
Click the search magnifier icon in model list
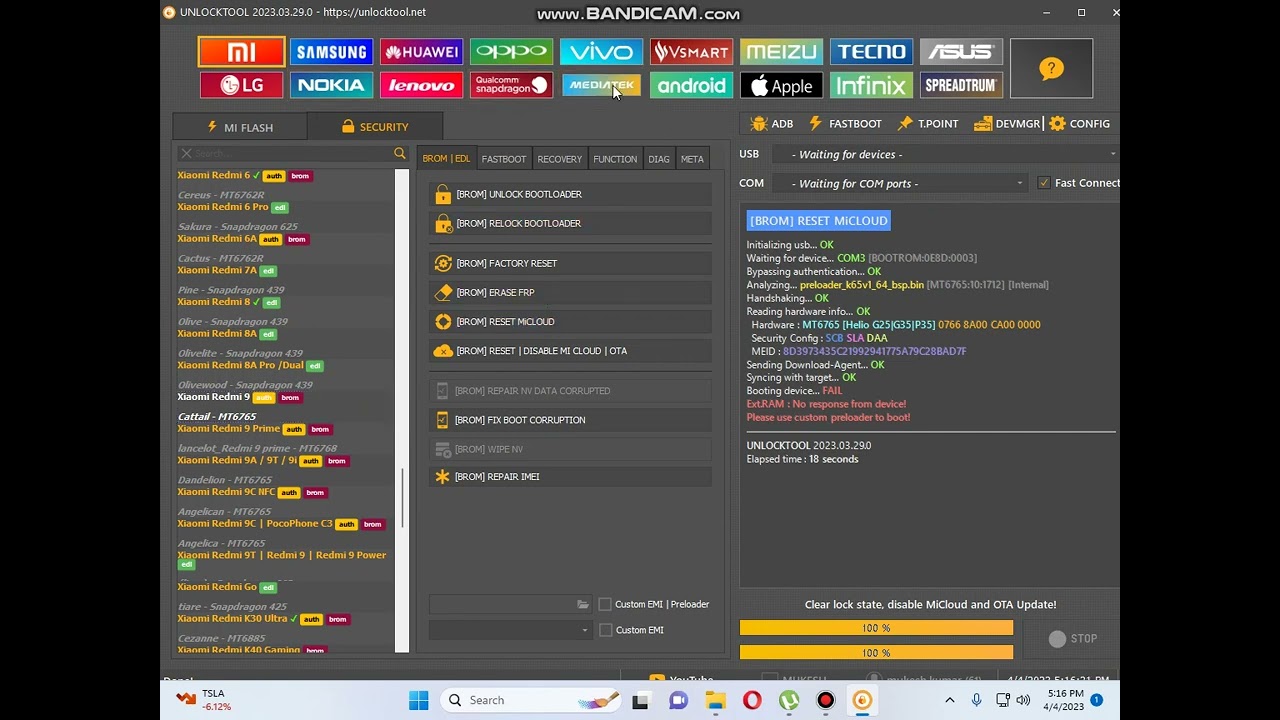pyautogui.click(x=400, y=153)
